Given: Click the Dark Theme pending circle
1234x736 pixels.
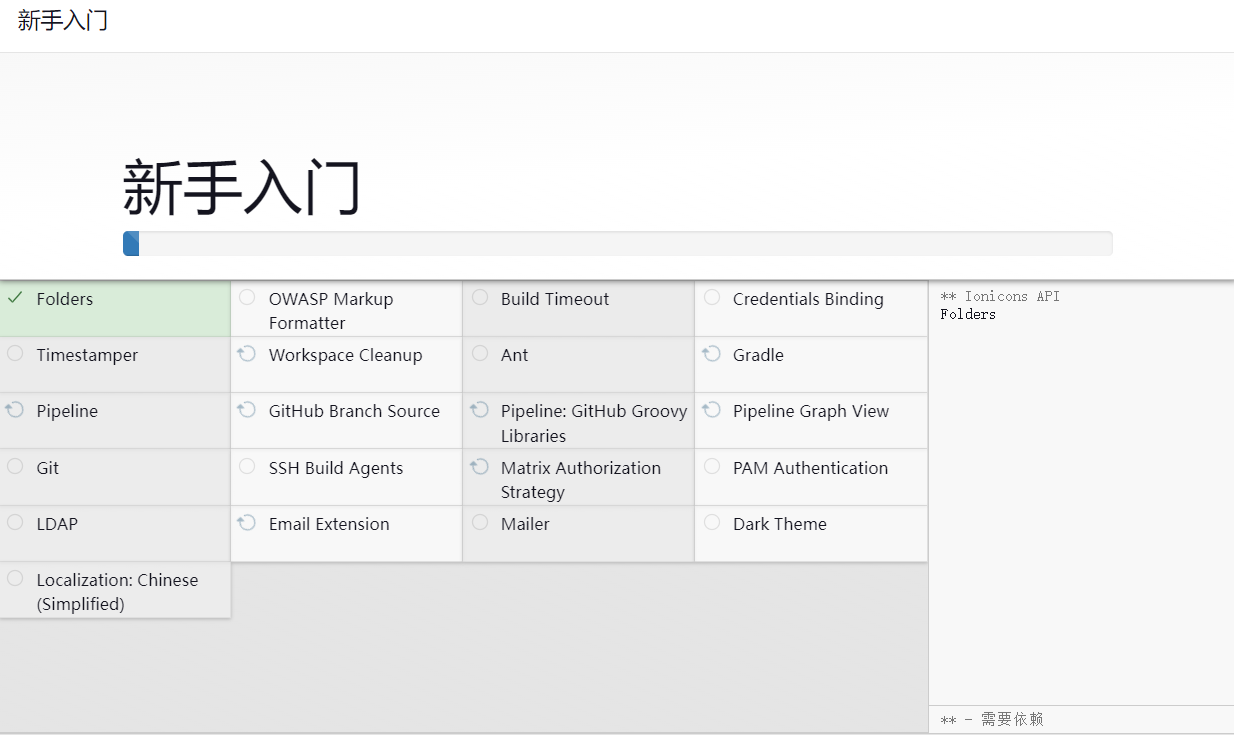Looking at the screenshot, I should [x=711, y=523].
